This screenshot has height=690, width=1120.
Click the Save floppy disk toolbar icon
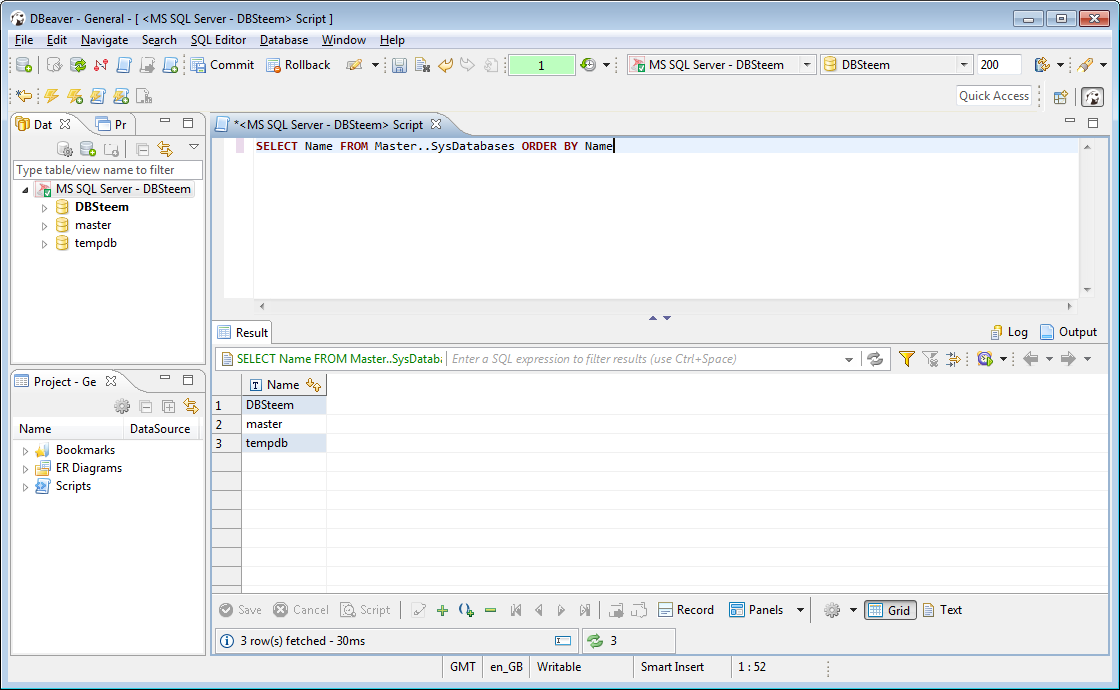coord(399,65)
